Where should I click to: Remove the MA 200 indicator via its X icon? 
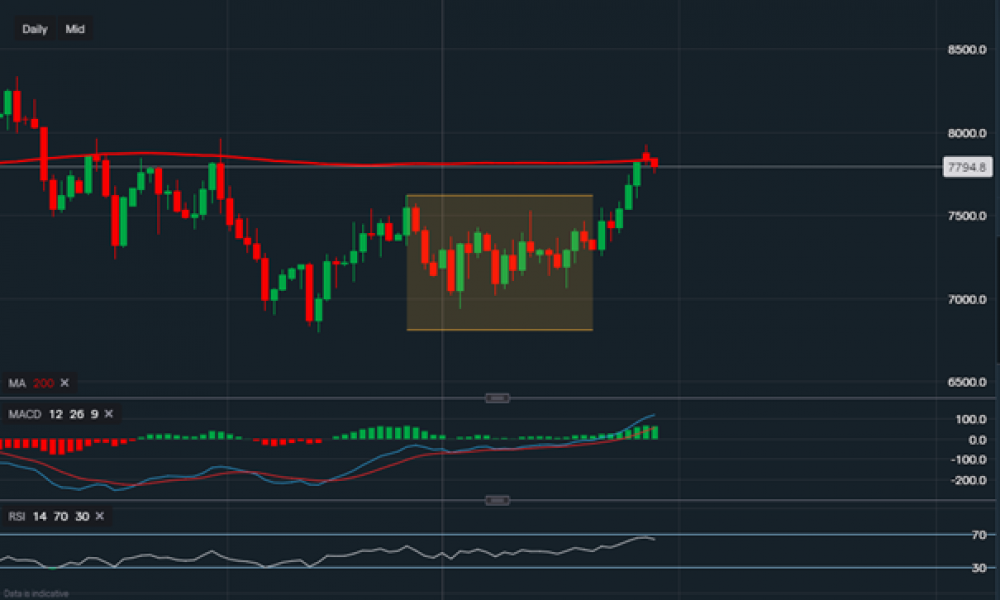[64, 382]
